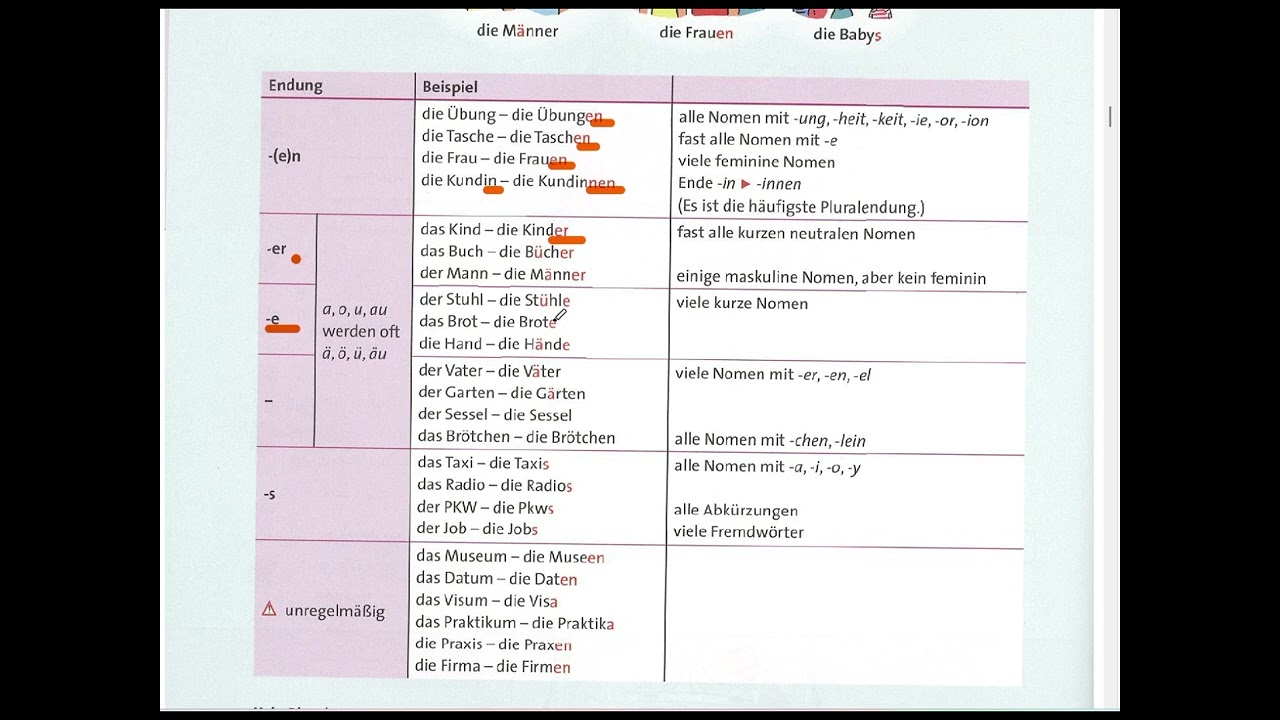Image resolution: width=1280 pixels, height=720 pixels.
Task: Click the row 'der PKW – die Pkws'
Action: 486,507
